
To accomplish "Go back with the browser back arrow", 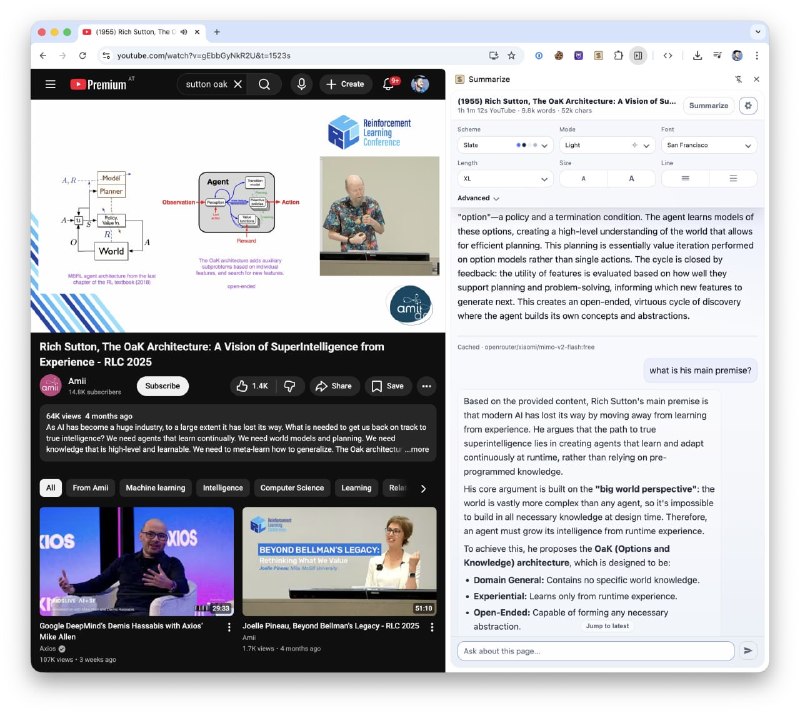I will click(43, 56).
